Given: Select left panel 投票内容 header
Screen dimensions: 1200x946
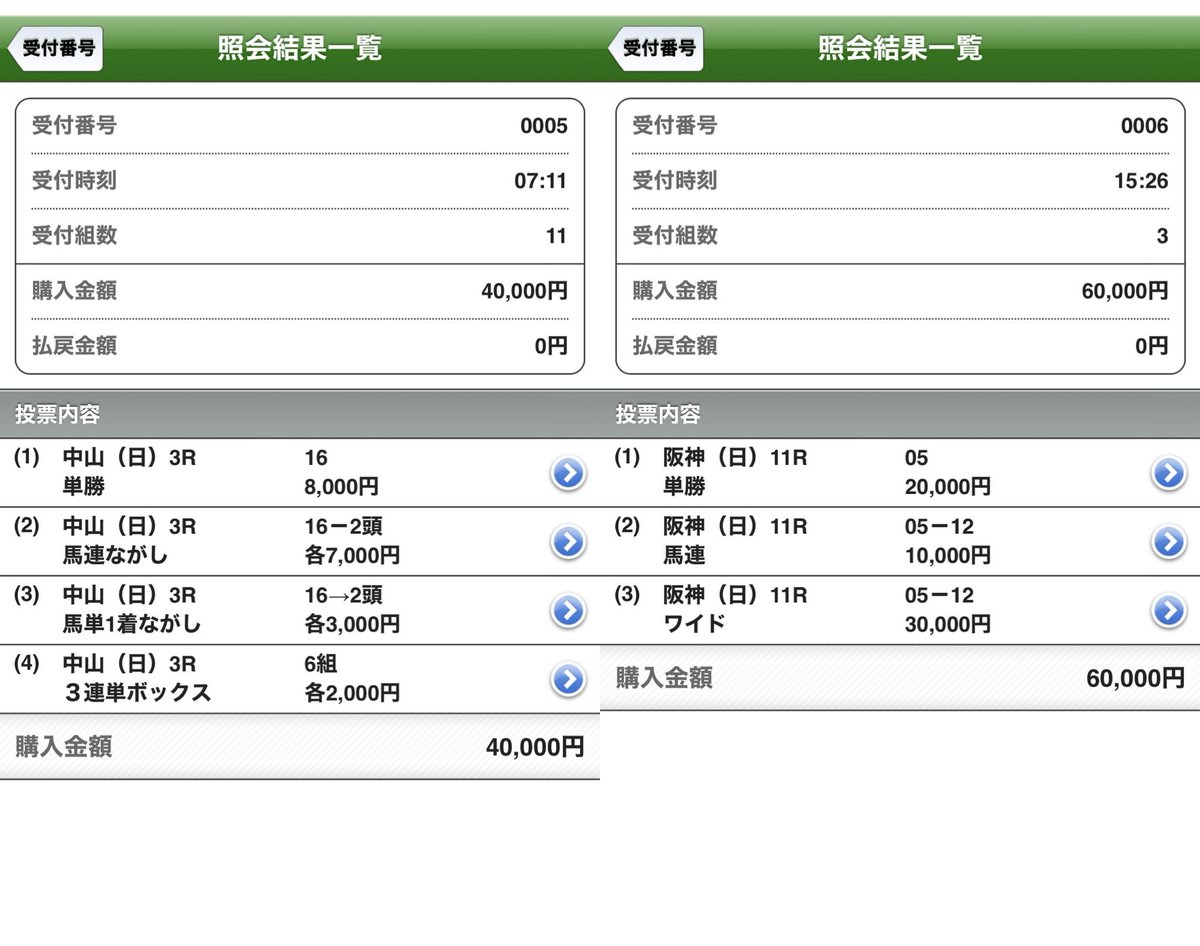Looking at the screenshot, I should click(x=57, y=414).
